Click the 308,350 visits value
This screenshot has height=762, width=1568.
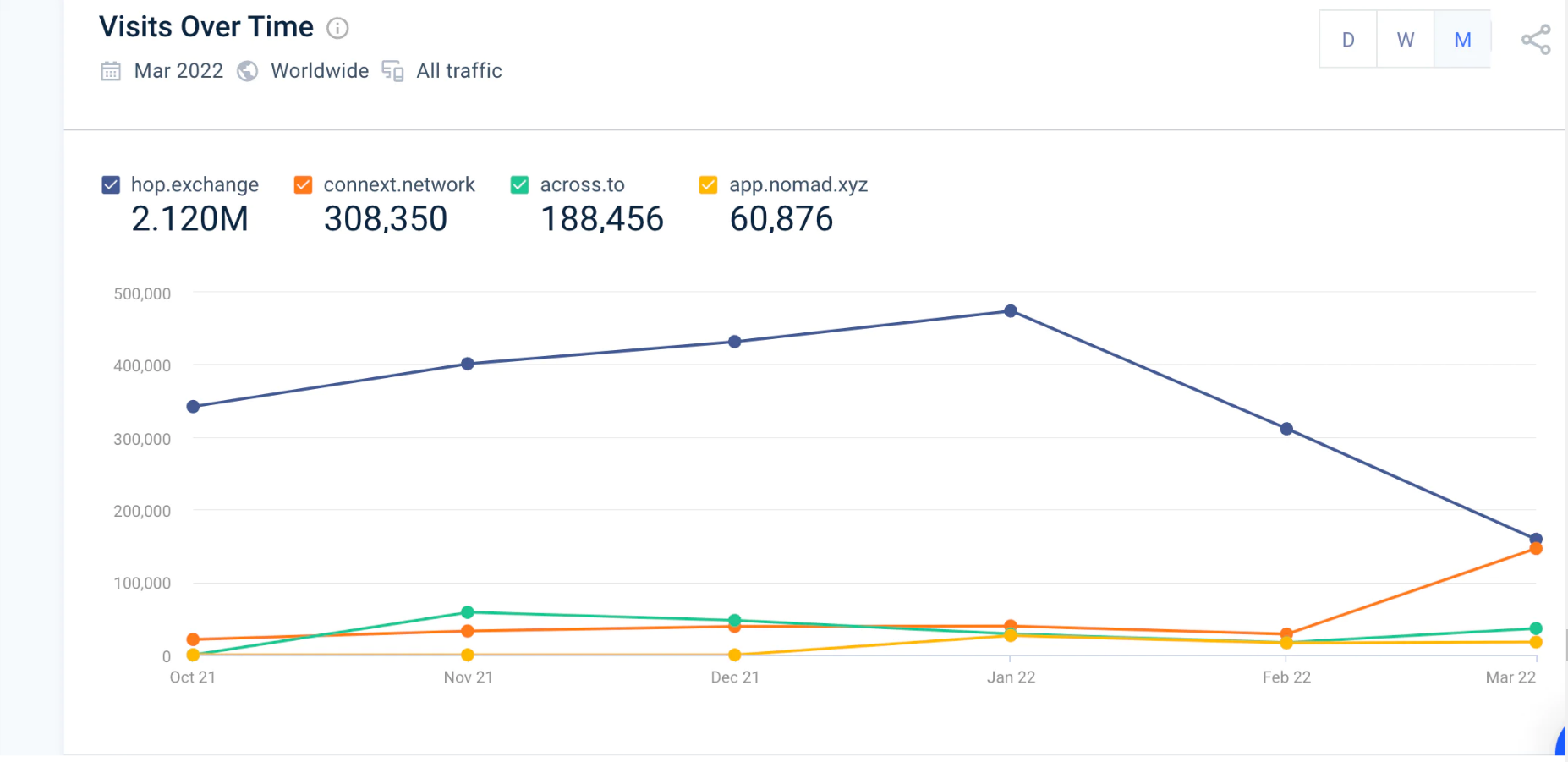386,219
